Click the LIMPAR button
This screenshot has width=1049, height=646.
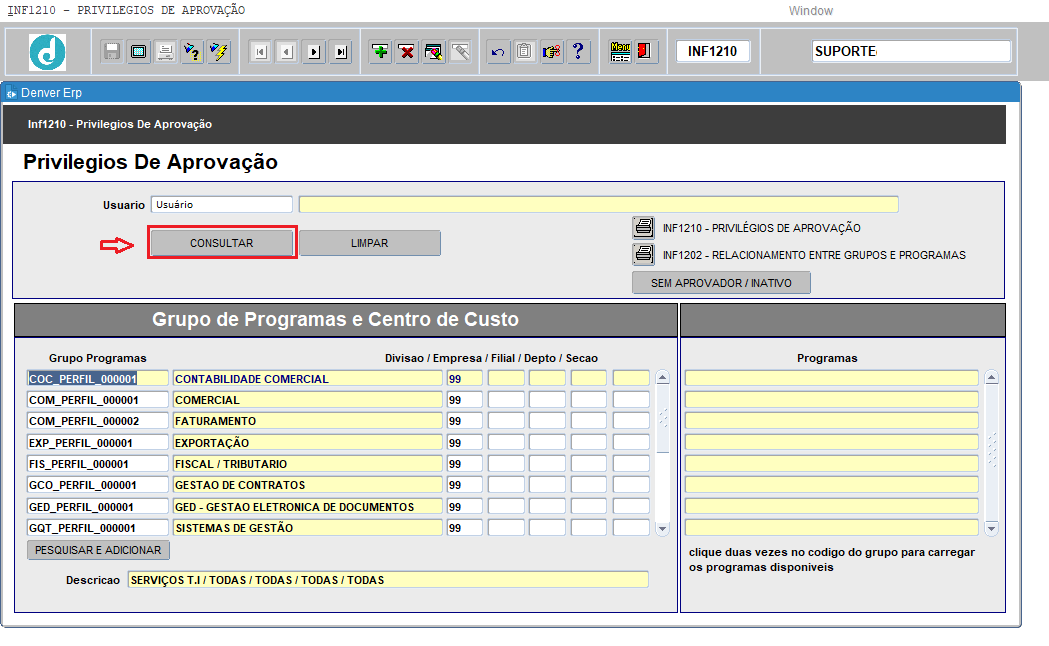(369, 243)
